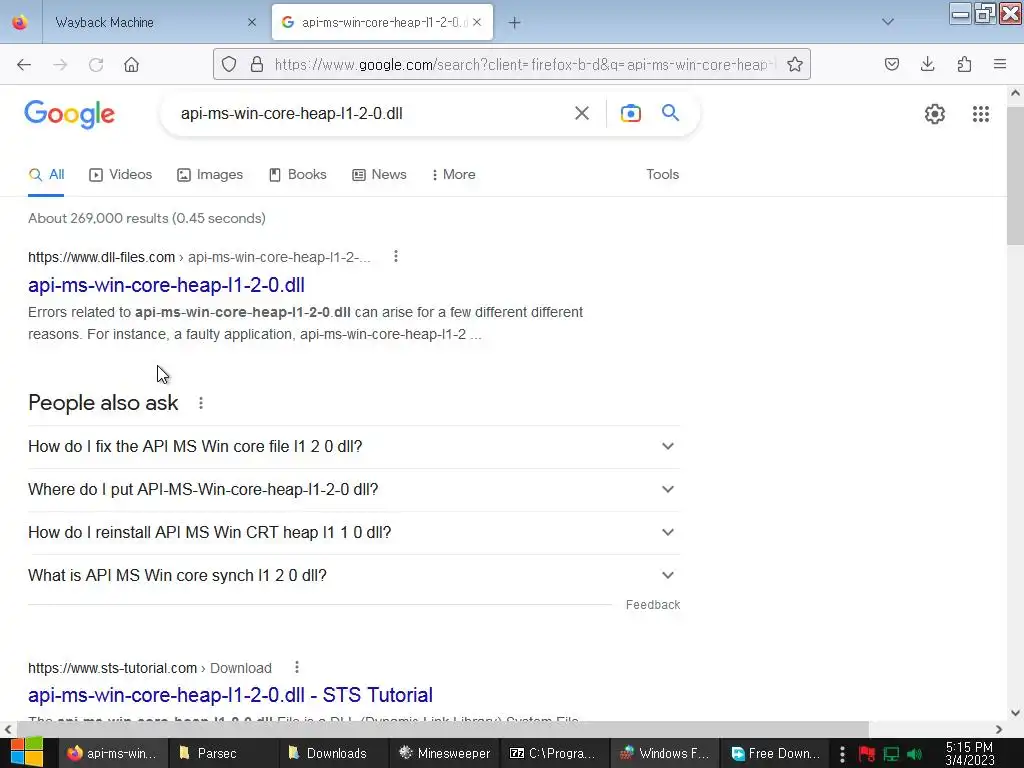Open Free Download taskbar item
The image size is (1024, 768).
(776, 753)
